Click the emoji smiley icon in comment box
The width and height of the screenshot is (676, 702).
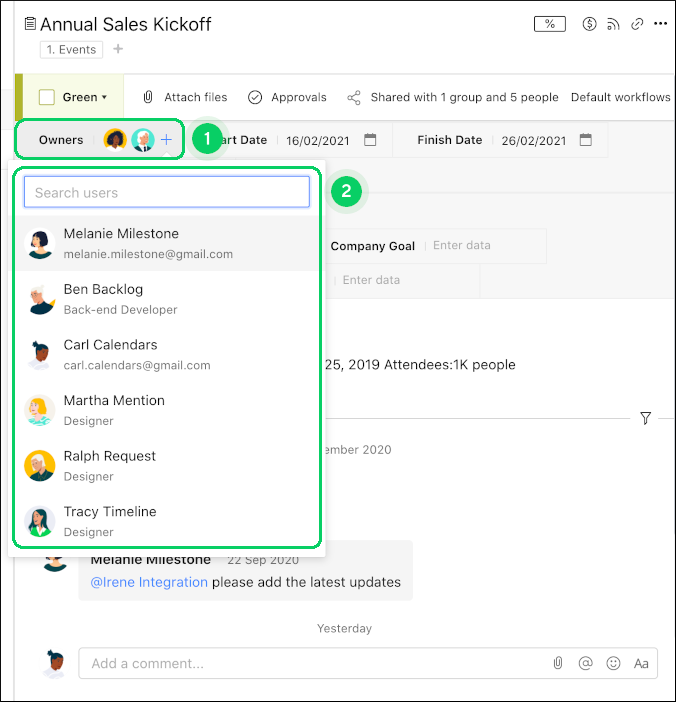[613, 663]
